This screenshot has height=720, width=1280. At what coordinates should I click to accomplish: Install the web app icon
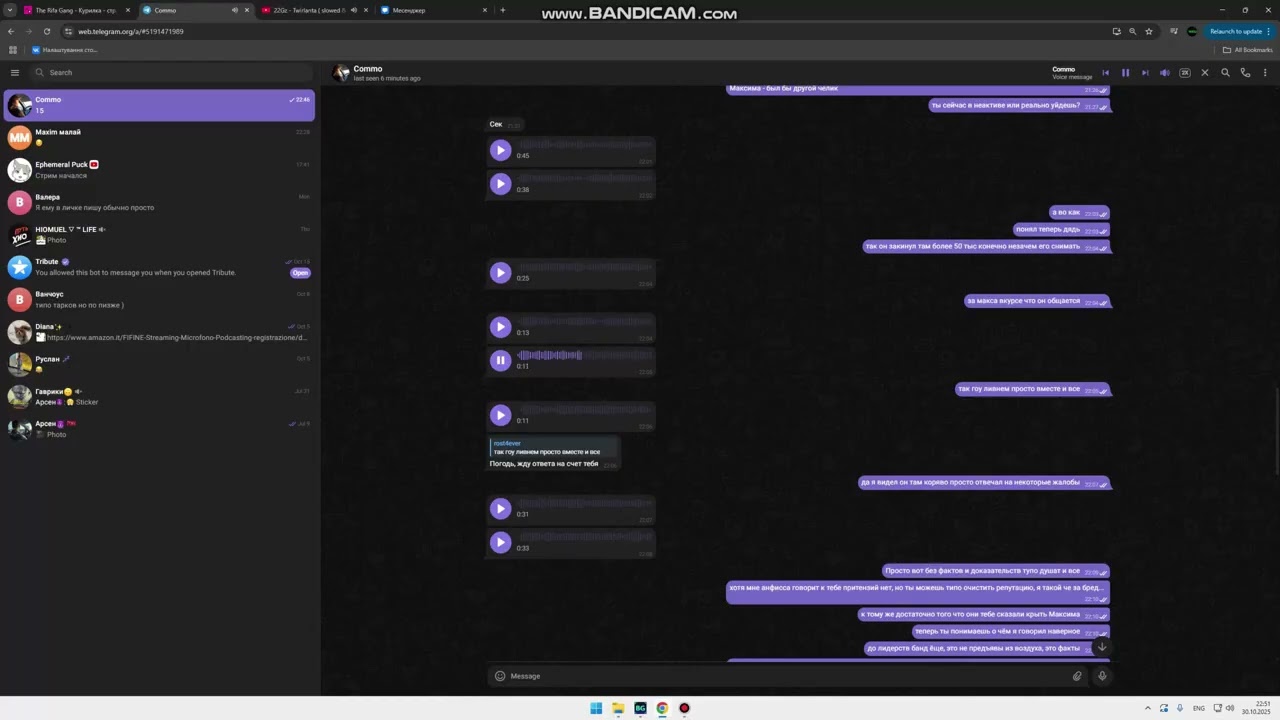point(1116,31)
